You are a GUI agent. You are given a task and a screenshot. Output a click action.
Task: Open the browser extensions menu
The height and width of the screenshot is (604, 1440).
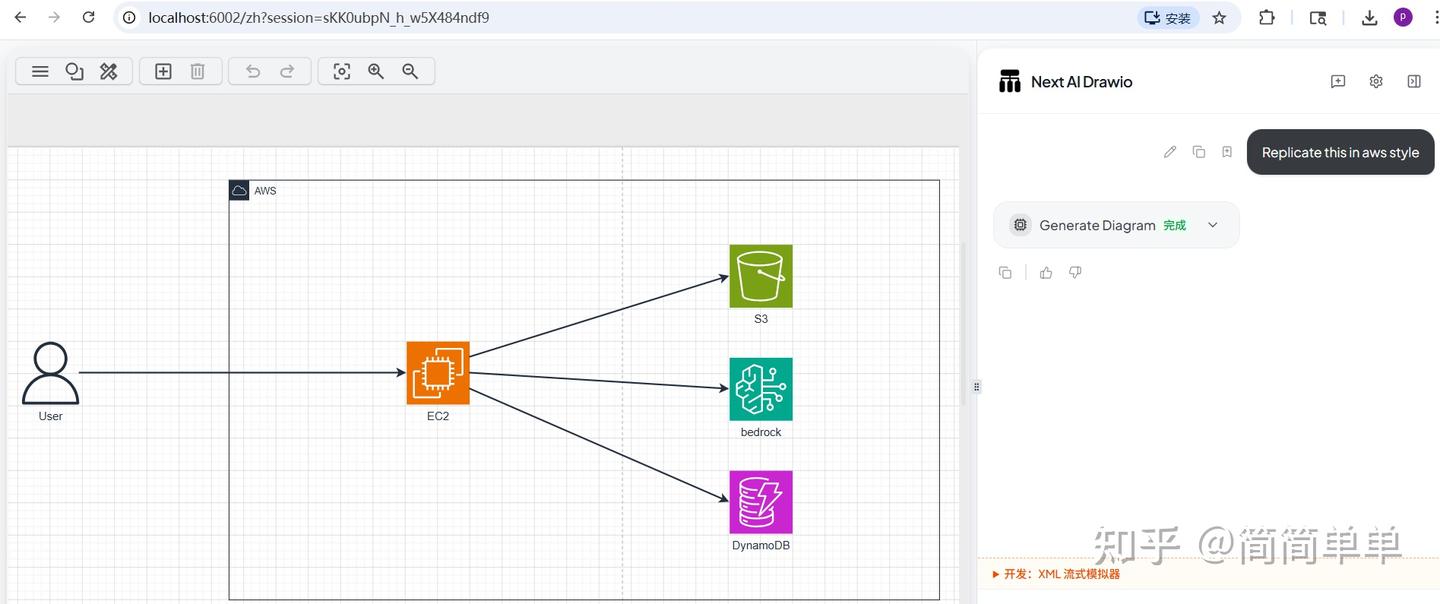click(x=1266, y=17)
